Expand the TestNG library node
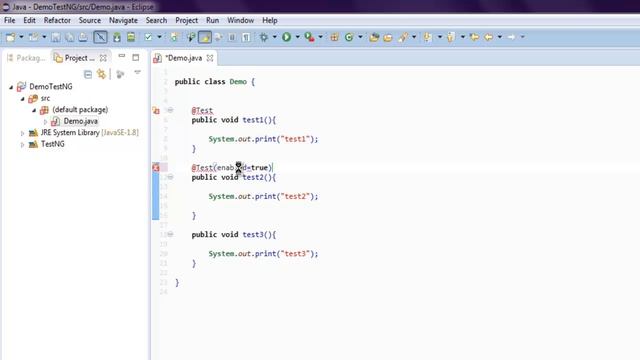Image resolution: width=640 pixels, height=360 pixels. 22,144
